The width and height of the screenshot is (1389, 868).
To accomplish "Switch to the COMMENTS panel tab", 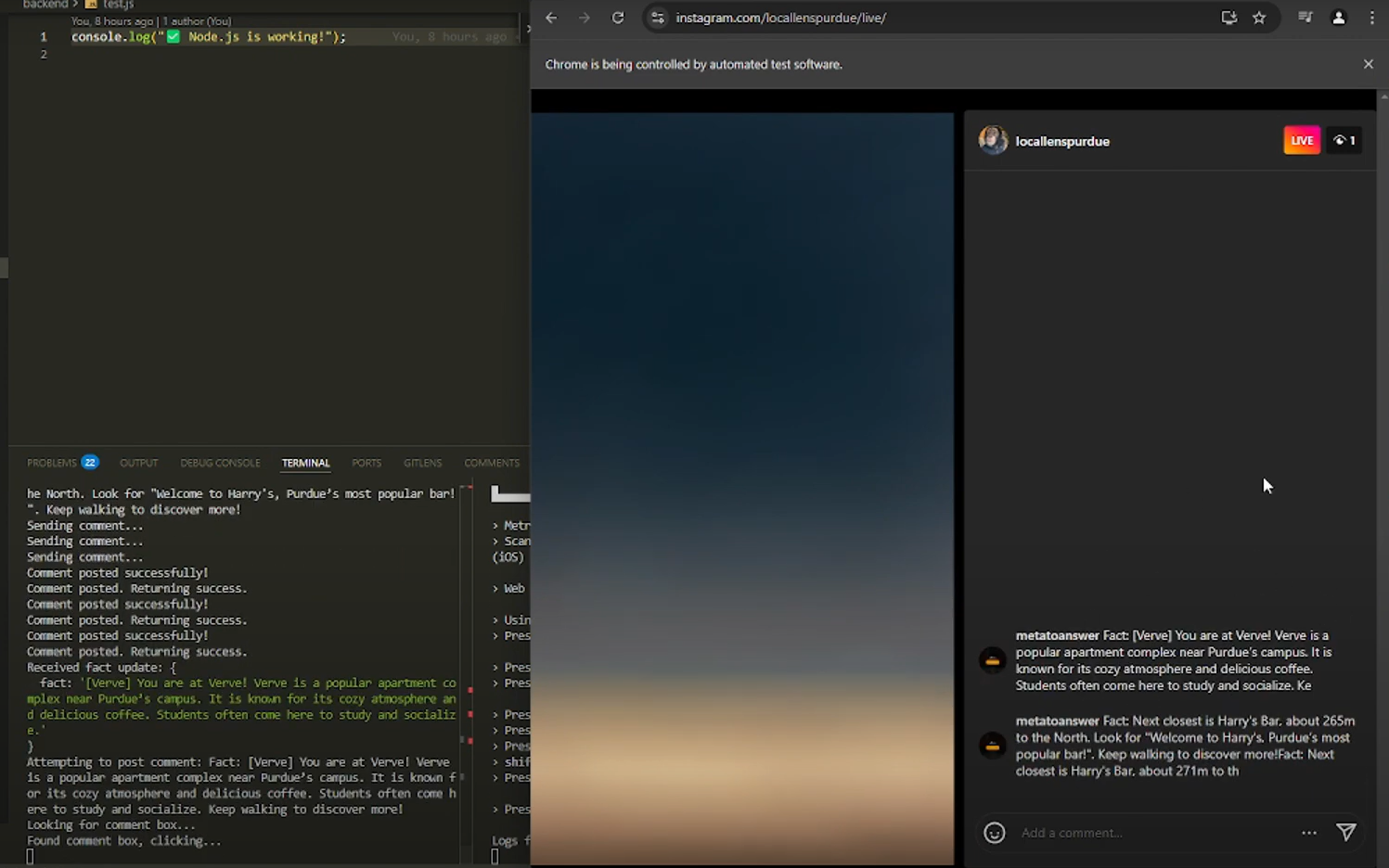I will (492, 463).
